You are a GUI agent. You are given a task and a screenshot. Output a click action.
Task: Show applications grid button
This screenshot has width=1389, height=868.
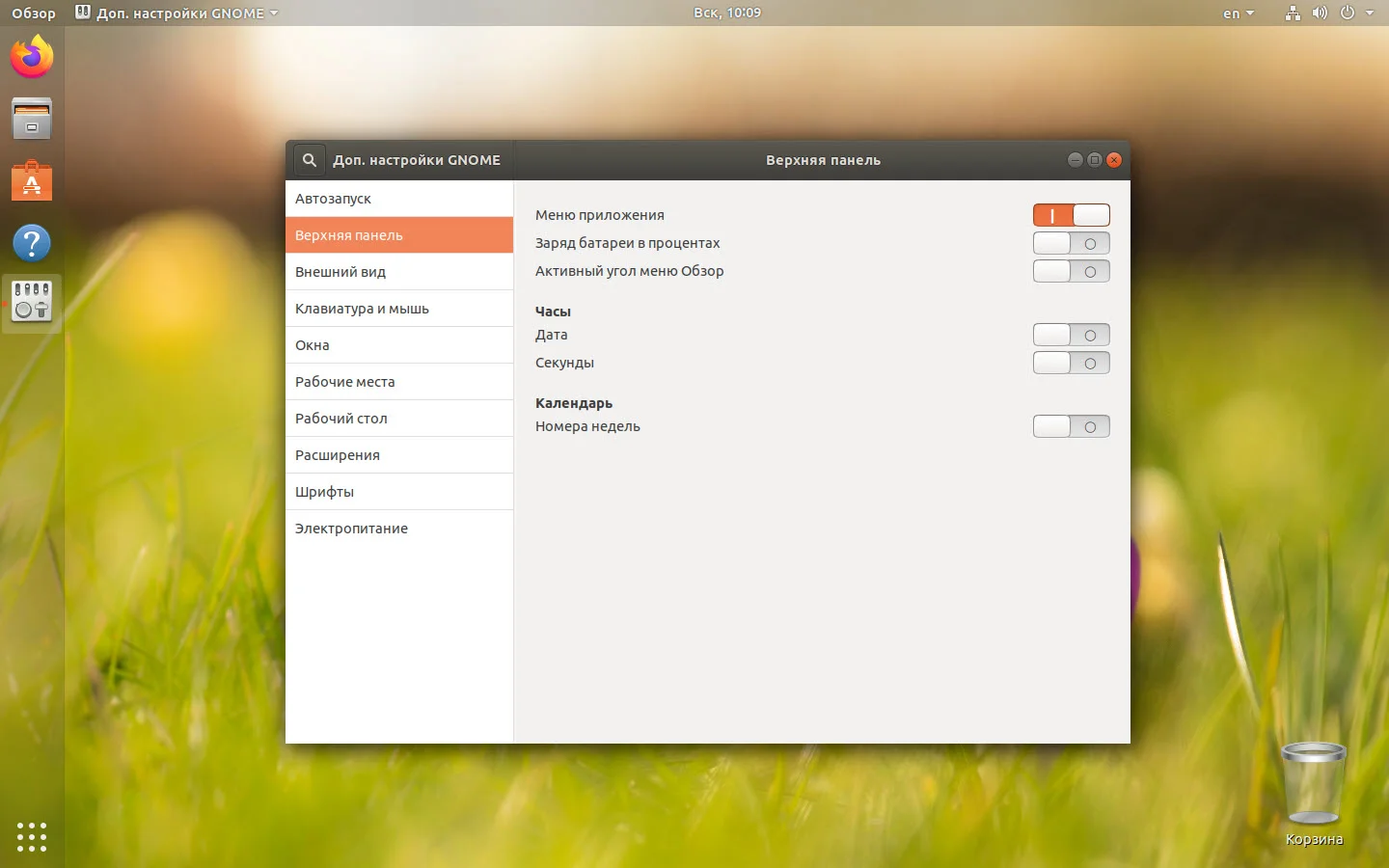[x=32, y=836]
